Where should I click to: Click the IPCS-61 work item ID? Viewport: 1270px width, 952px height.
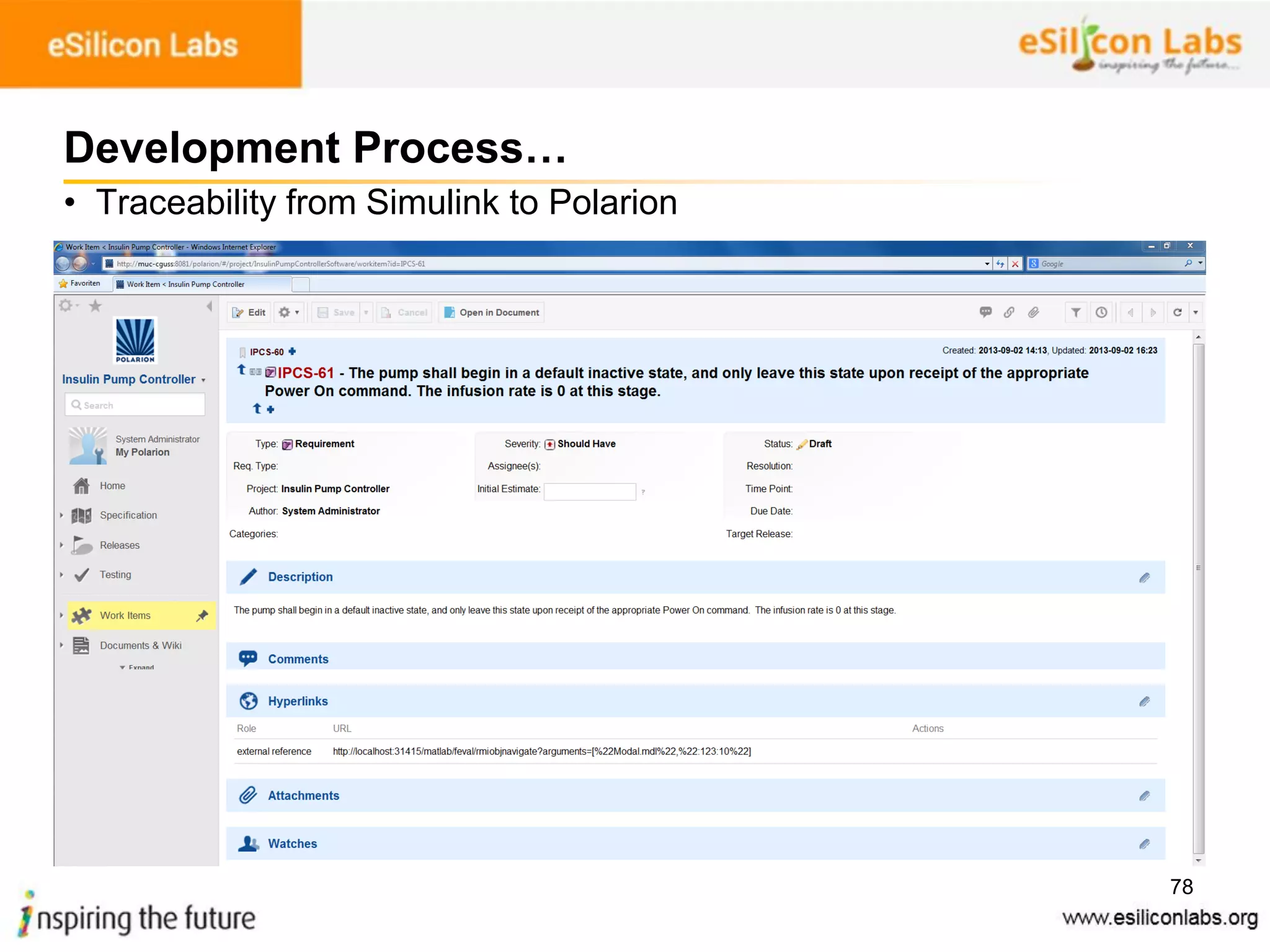coord(306,372)
